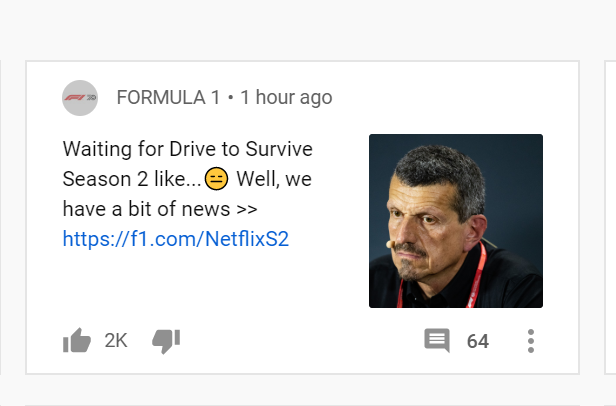Open the post's attached photo thumbnail

point(456,221)
